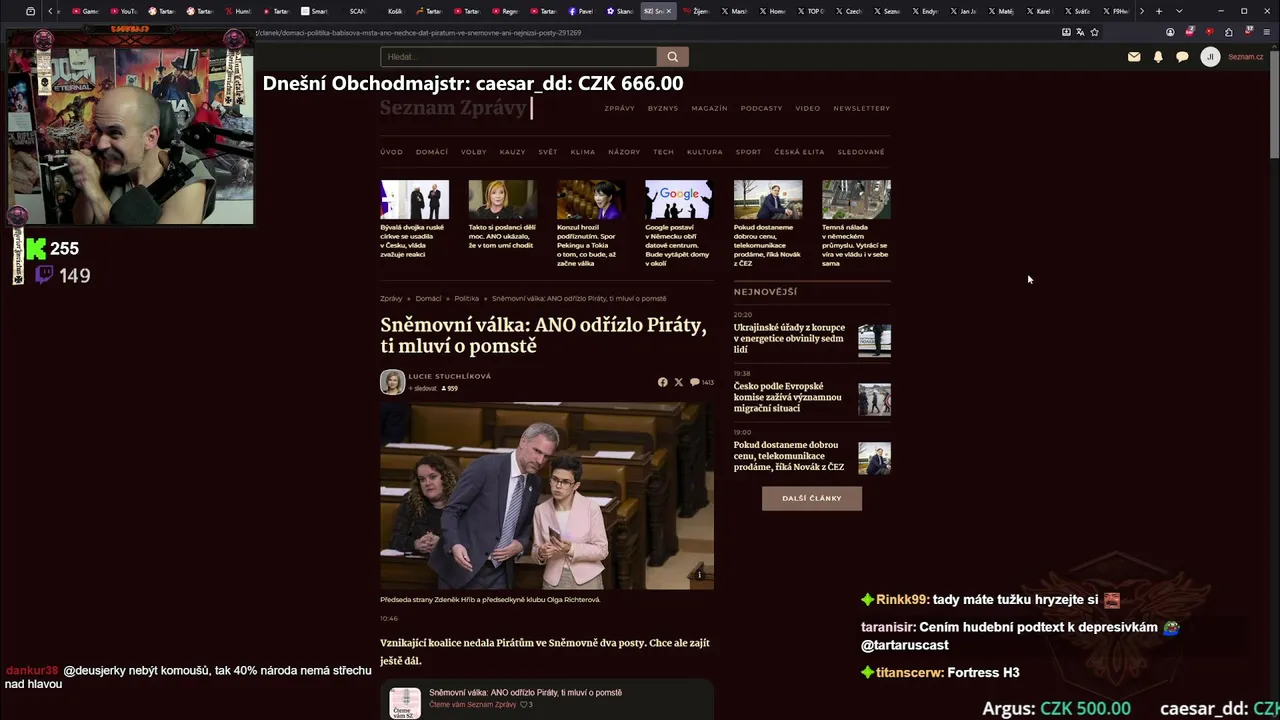
Task: Go to TECH section
Action: click(663, 152)
